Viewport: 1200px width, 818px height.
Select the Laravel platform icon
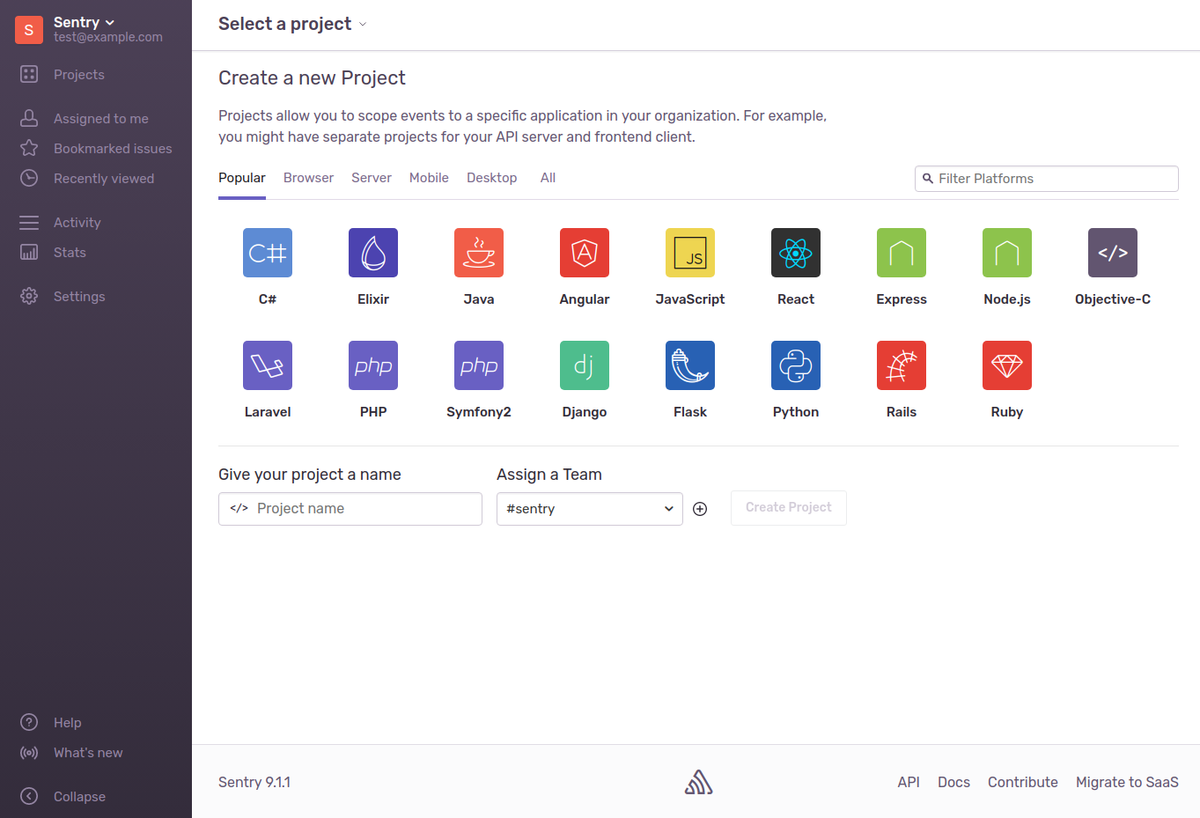pyautogui.click(x=267, y=365)
